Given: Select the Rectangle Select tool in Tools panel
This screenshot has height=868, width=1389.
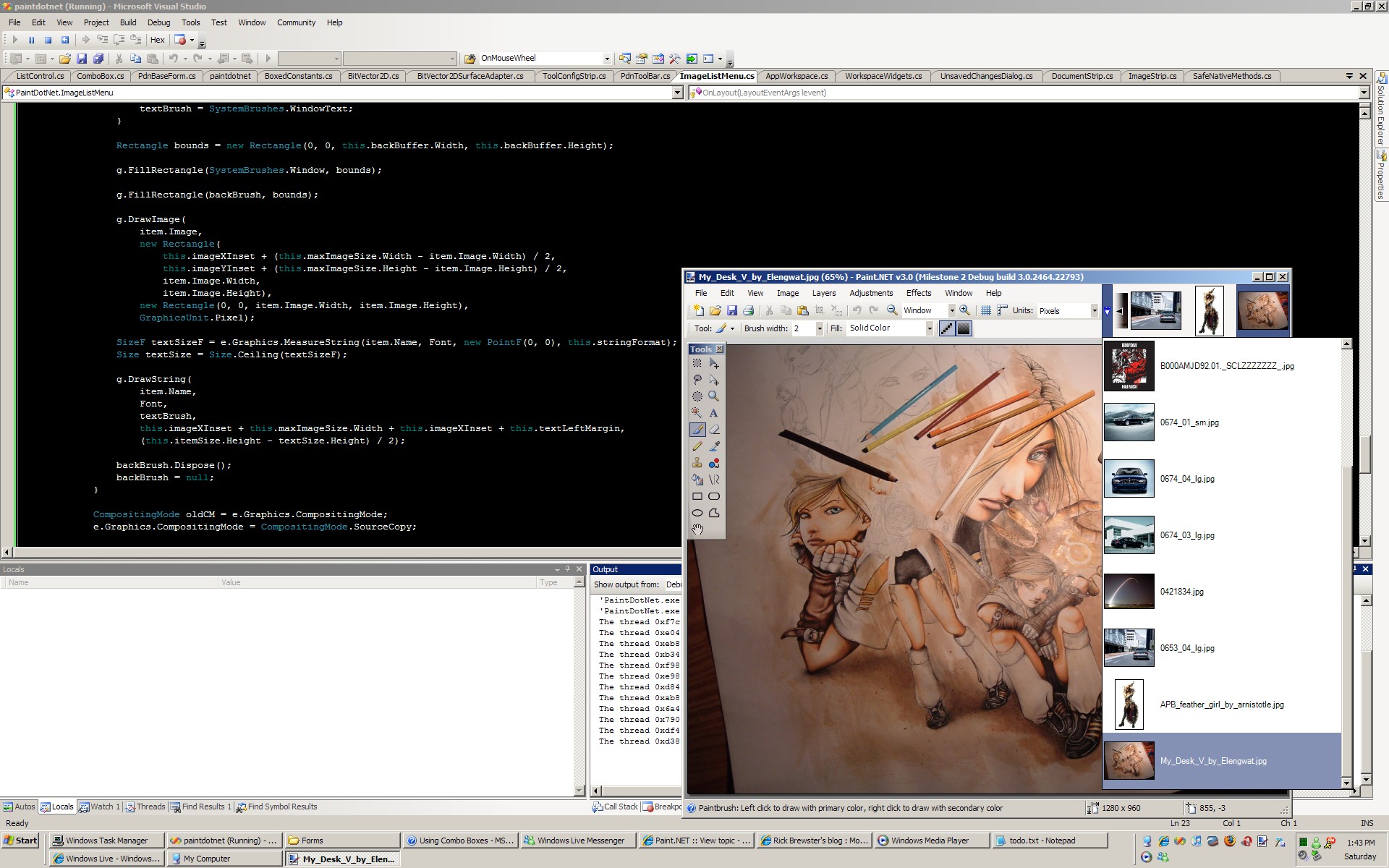Looking at the screenshot, I should (697, 363).
